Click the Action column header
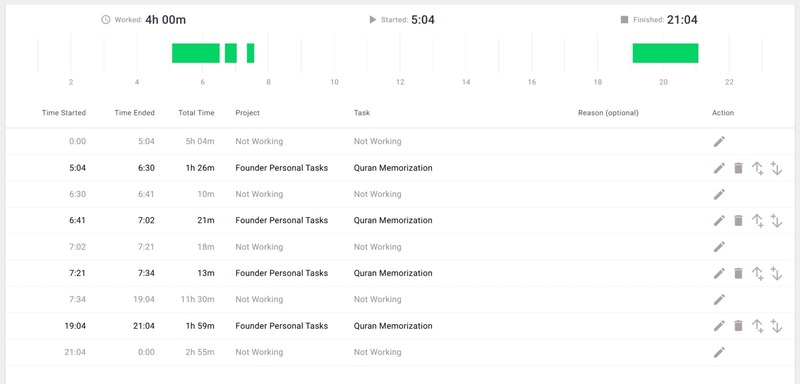 pyautogui.click(x=723, y=113)
